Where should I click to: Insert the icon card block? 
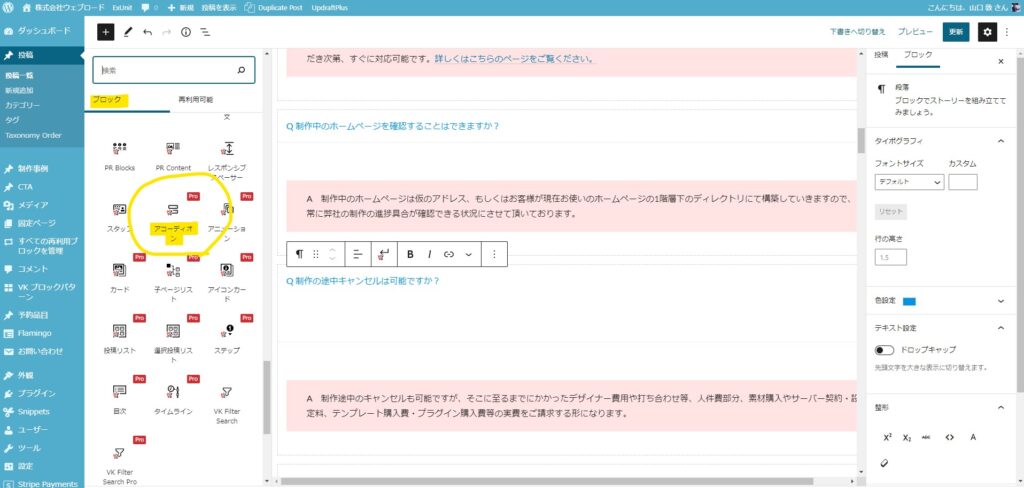click(227, 282)
